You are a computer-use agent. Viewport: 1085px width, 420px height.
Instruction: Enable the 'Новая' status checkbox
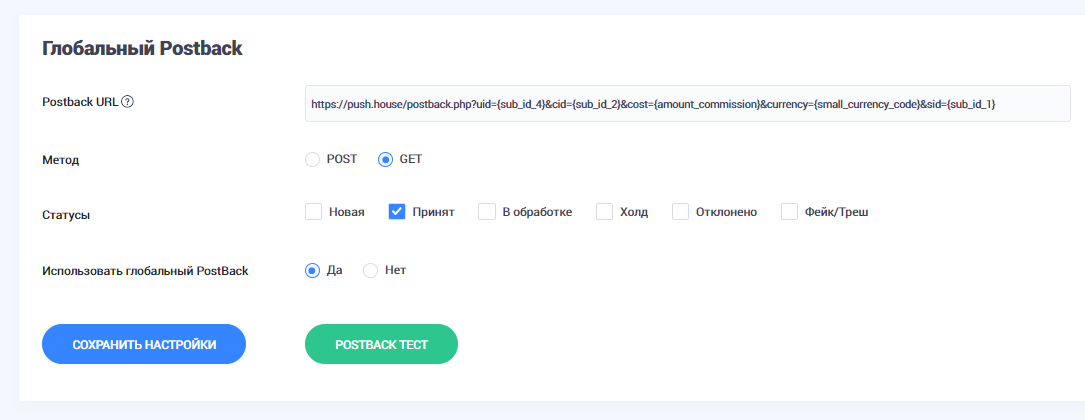pyautogui.click(x=313, y=212)
